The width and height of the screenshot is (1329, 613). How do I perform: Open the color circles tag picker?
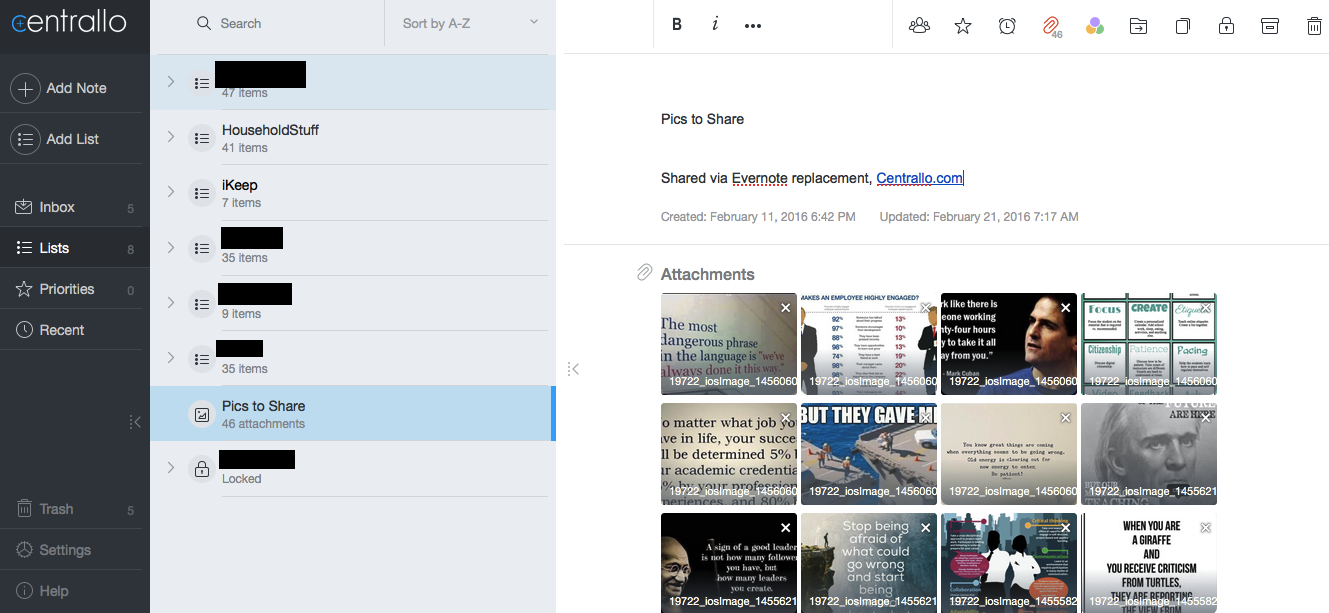(x=1094, y=26)
